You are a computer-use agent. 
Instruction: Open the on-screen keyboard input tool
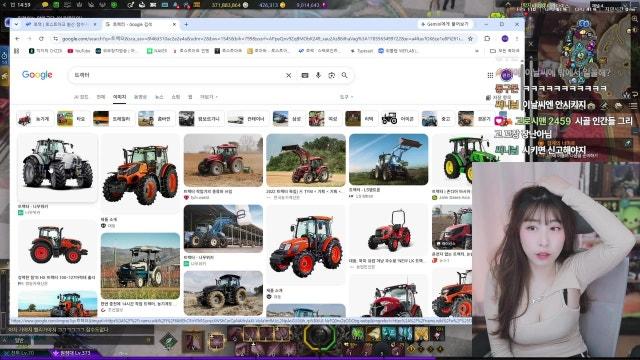pyautogui.click(x=305, y=75)
